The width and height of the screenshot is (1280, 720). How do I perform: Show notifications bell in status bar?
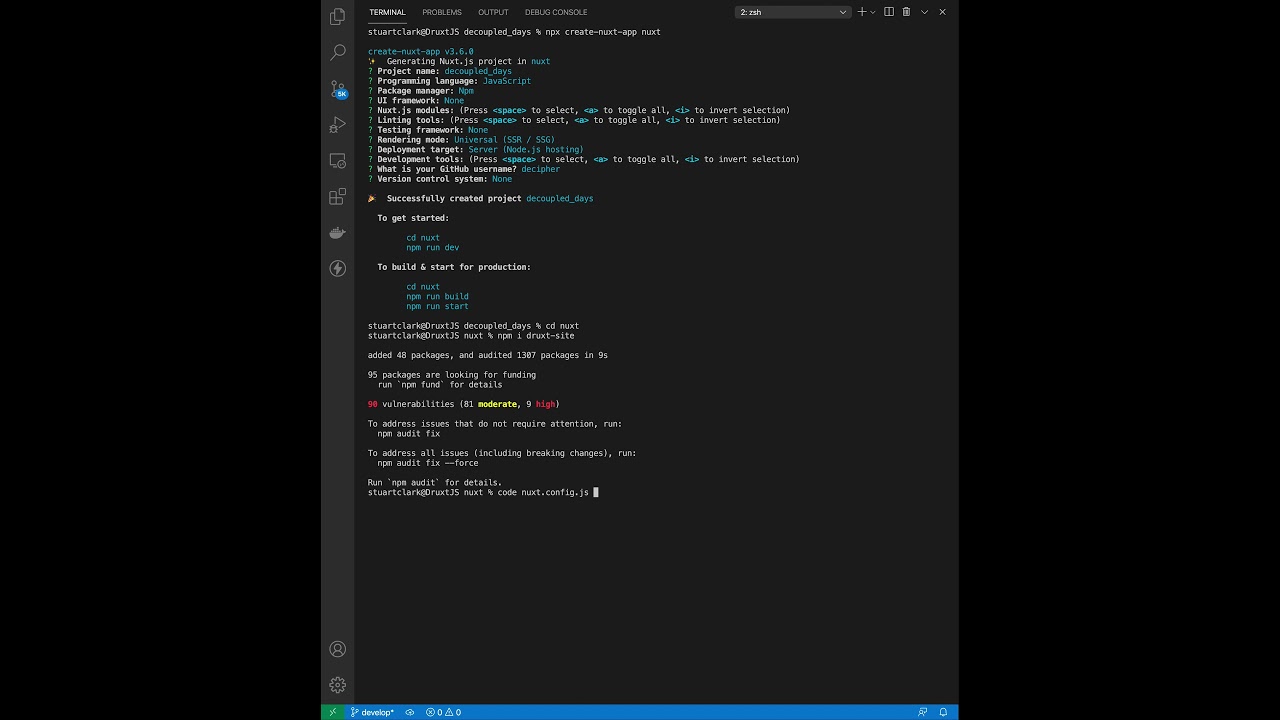942,712
